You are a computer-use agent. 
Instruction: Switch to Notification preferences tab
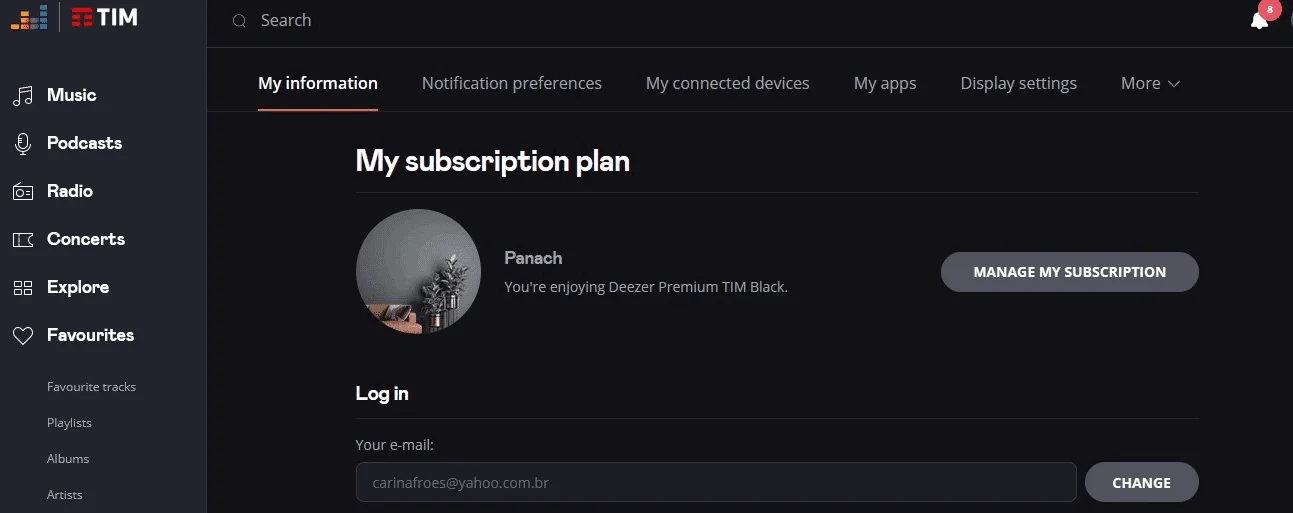pos(512,84)
